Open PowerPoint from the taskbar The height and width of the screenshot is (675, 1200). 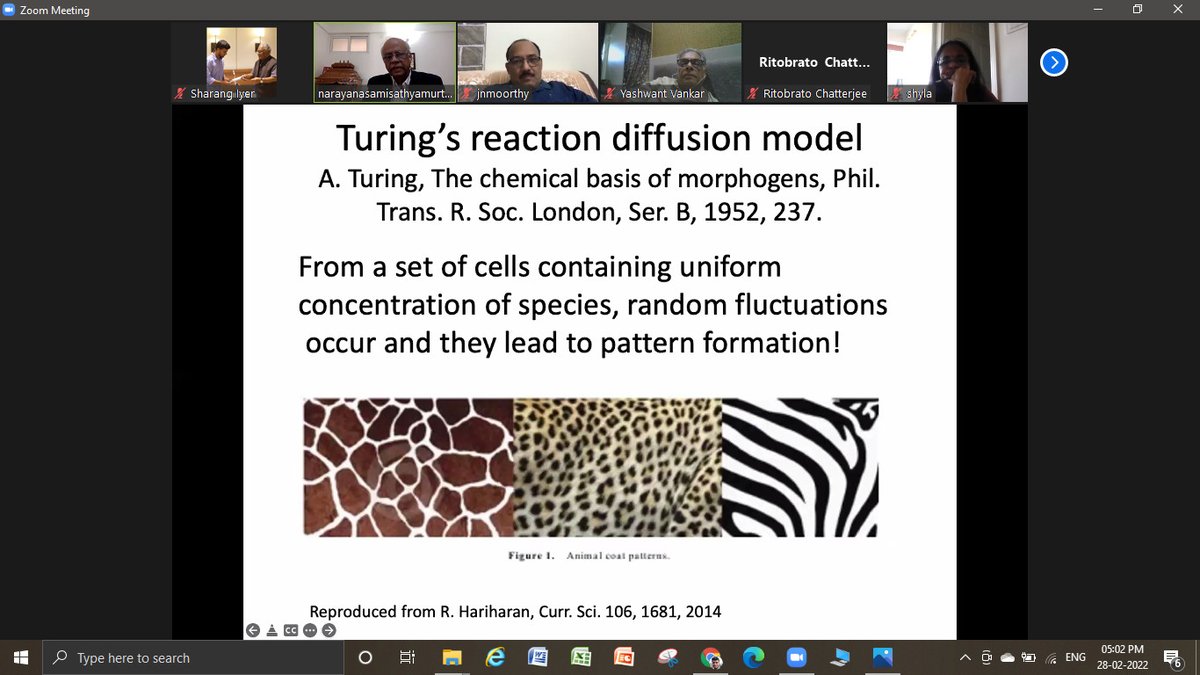click(624, 657)
